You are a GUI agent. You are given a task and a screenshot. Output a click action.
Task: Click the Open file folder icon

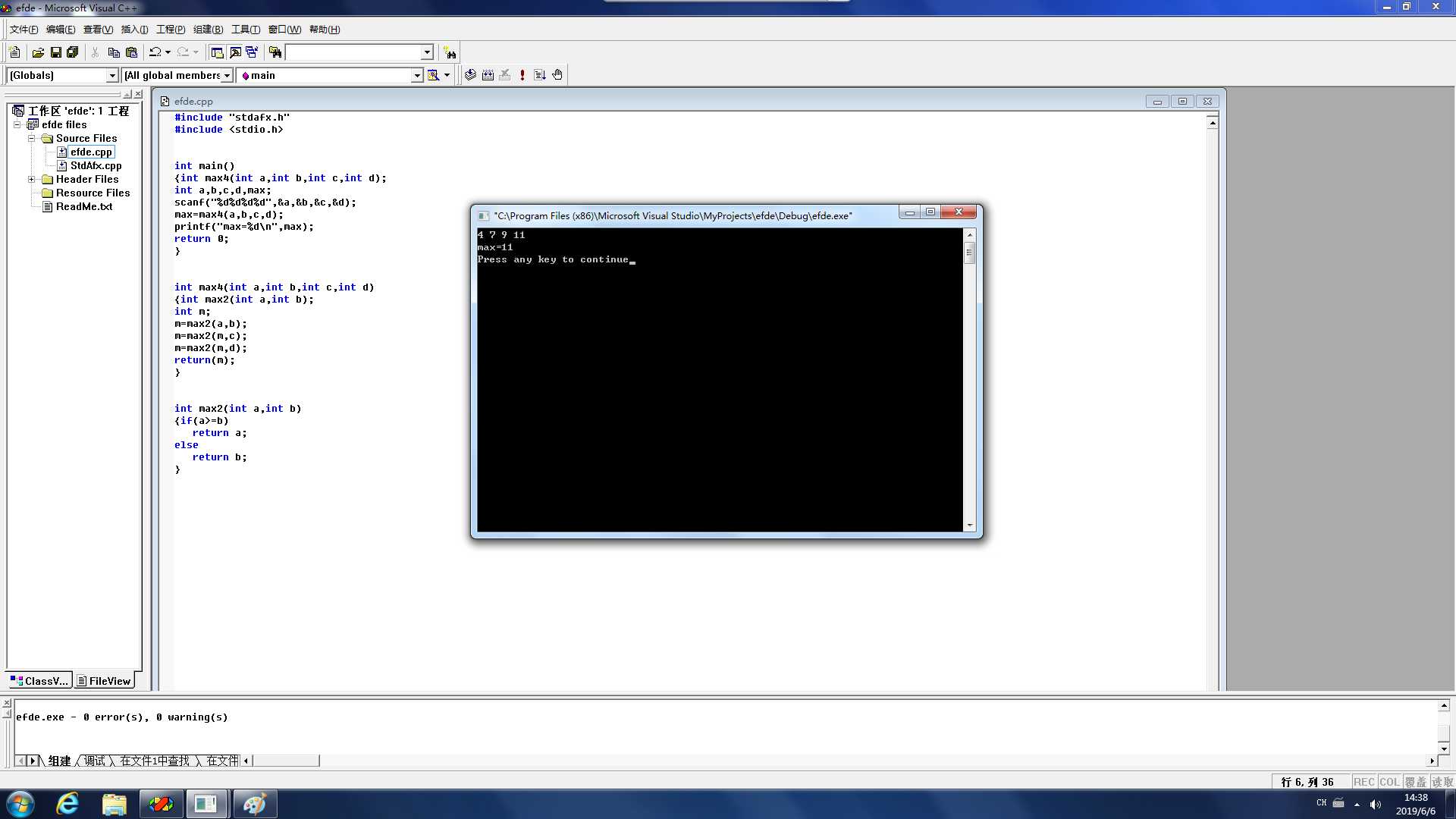click(38, 52)
